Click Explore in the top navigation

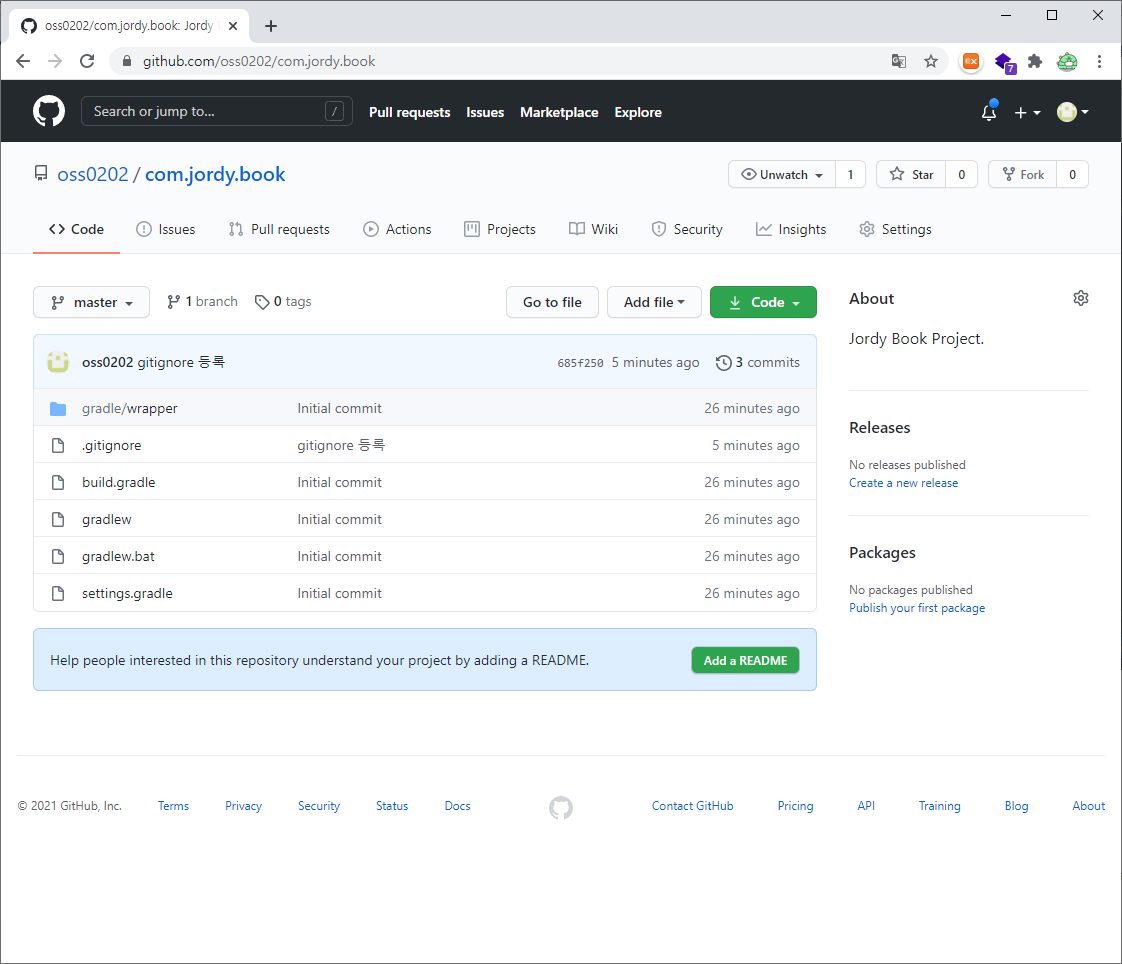click(638, 112)
